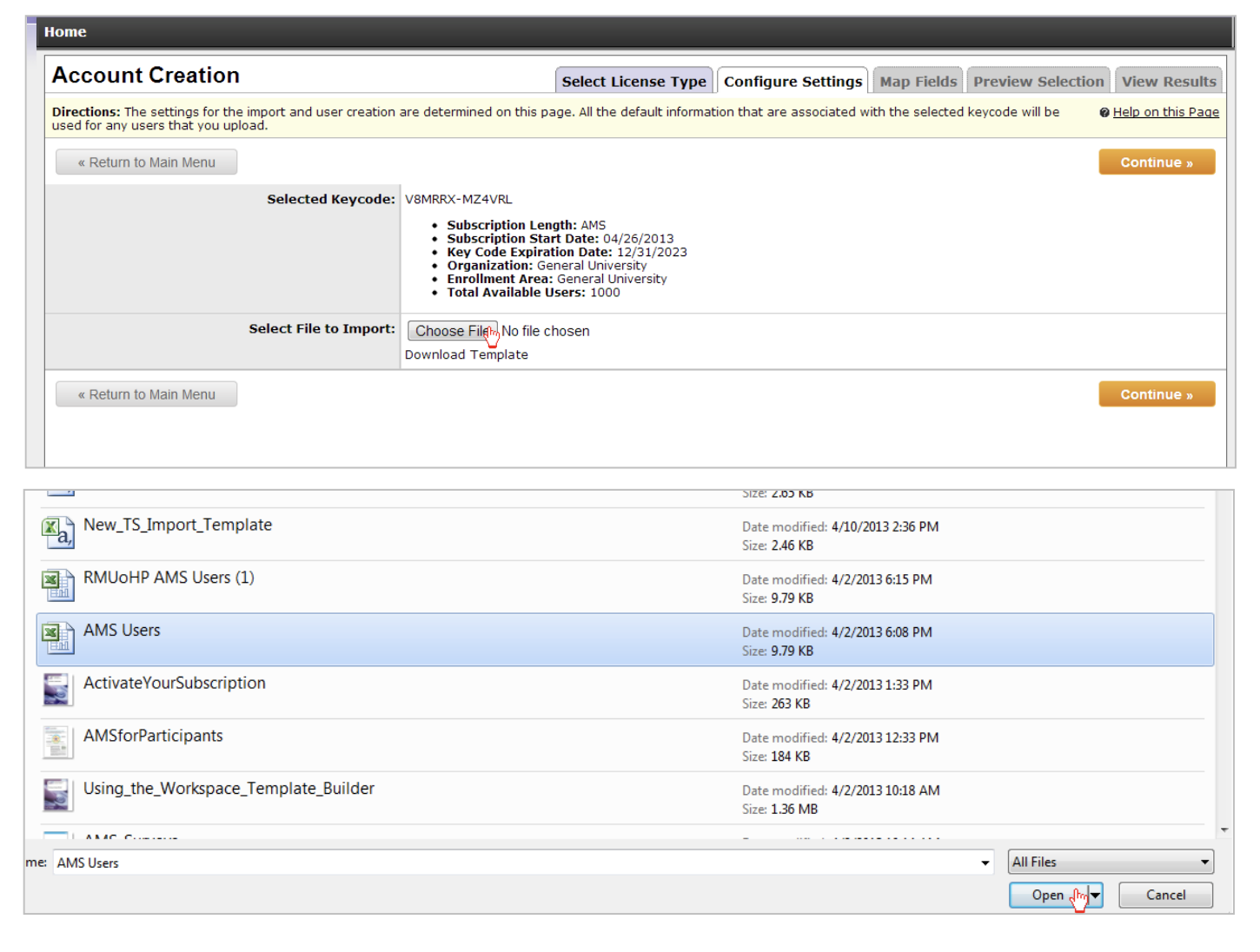This screenshot has height=952, width=1260.
Task: Click the top Continue button
Action: coord(1157,162)
